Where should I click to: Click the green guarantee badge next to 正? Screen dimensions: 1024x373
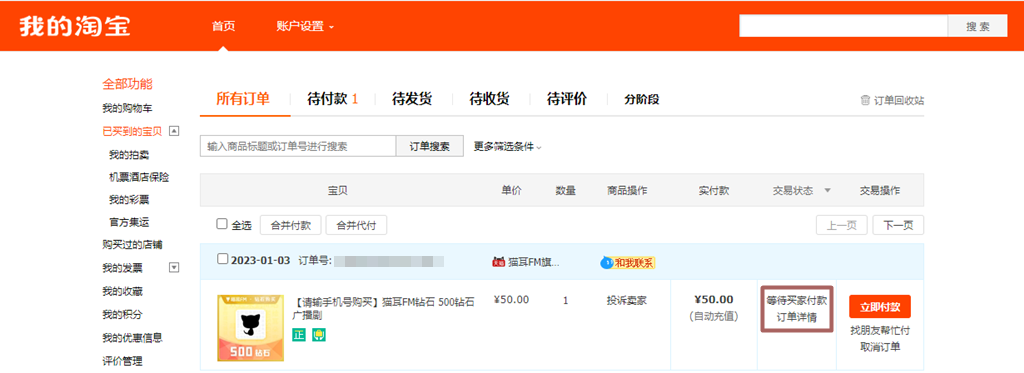[x=319, y=335]
